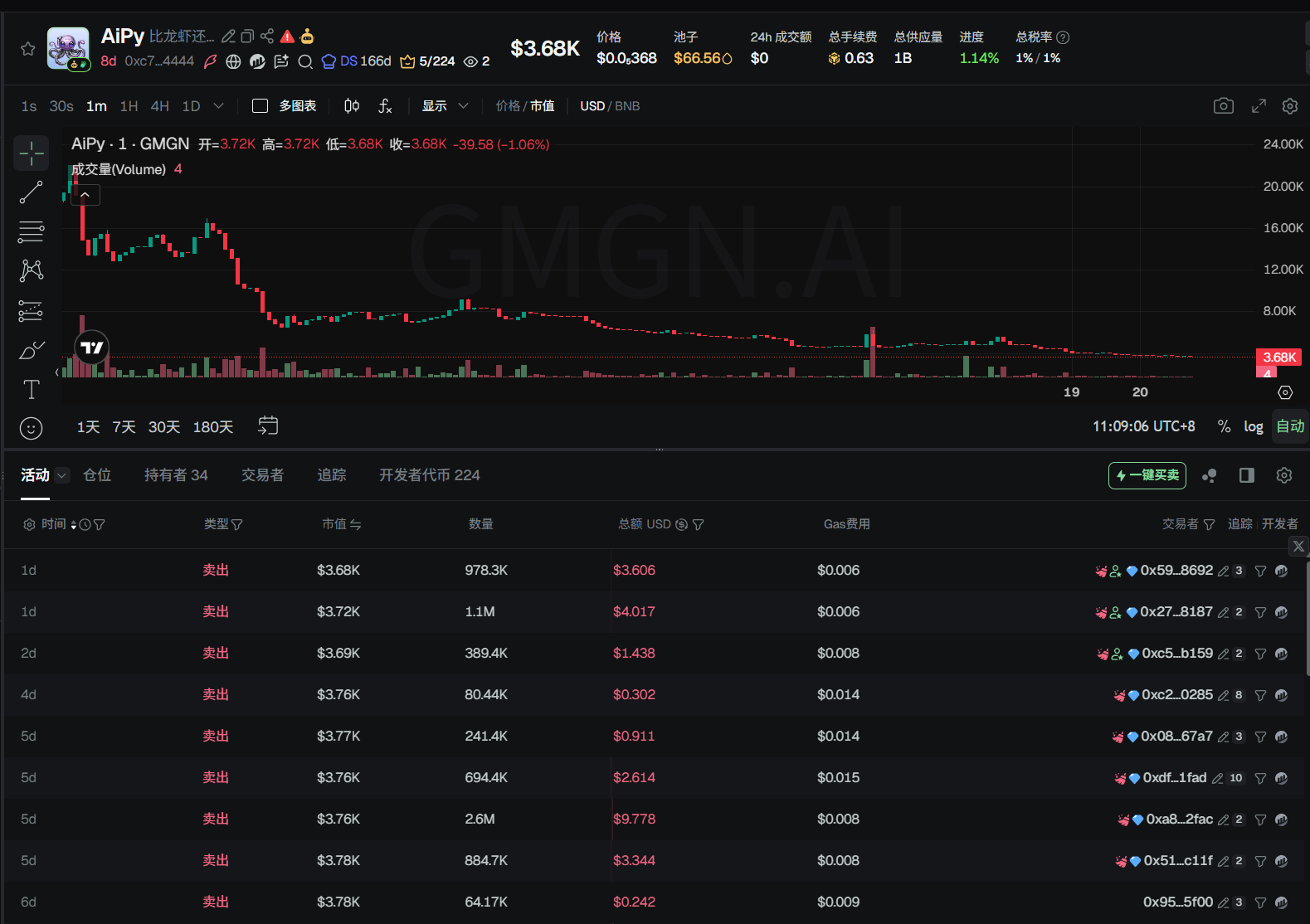Copy the token name with the copy icon
Viewport: 1310px width, 924px height.
pos(247,36)
